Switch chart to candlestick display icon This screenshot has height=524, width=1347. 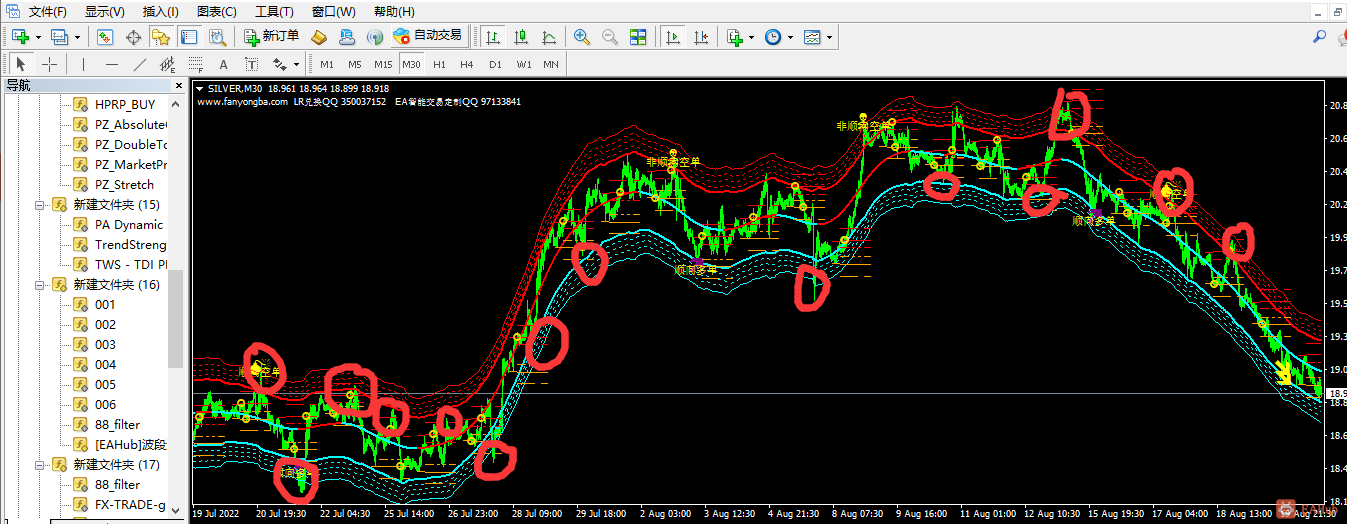[x=520, y=37]
